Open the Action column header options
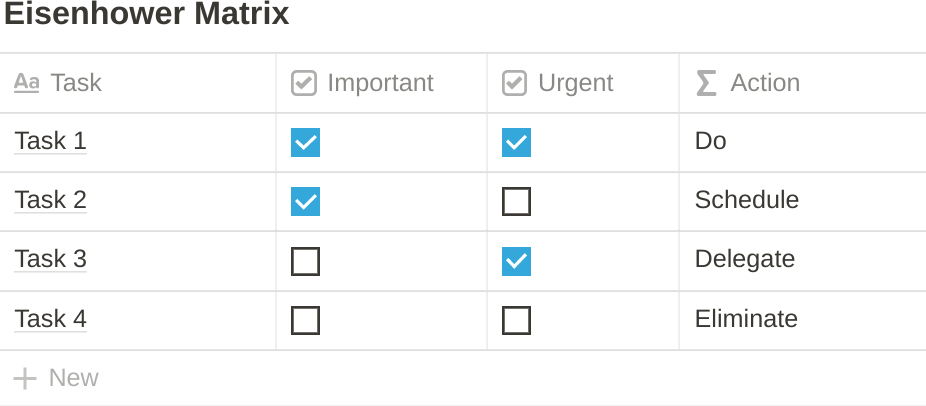This screenshot has height=406, width=926. coord(764,83)
